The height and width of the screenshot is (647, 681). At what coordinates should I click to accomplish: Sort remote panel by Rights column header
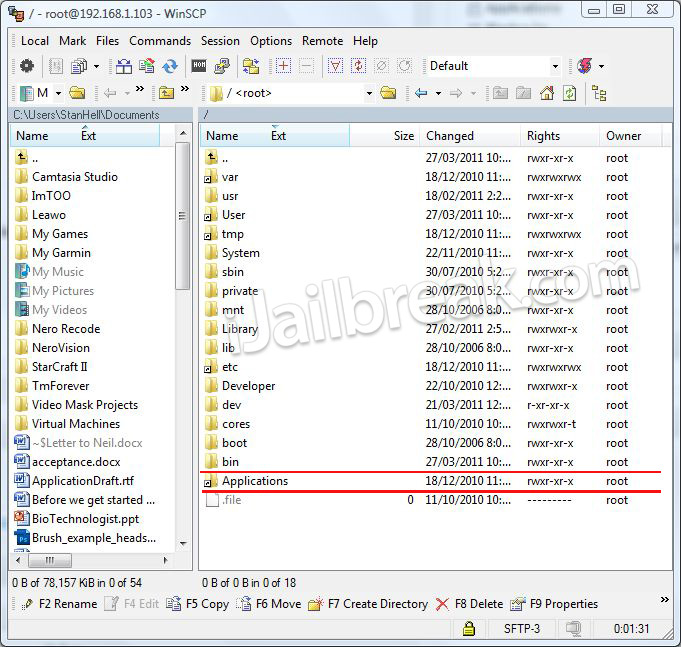point(560,136)
